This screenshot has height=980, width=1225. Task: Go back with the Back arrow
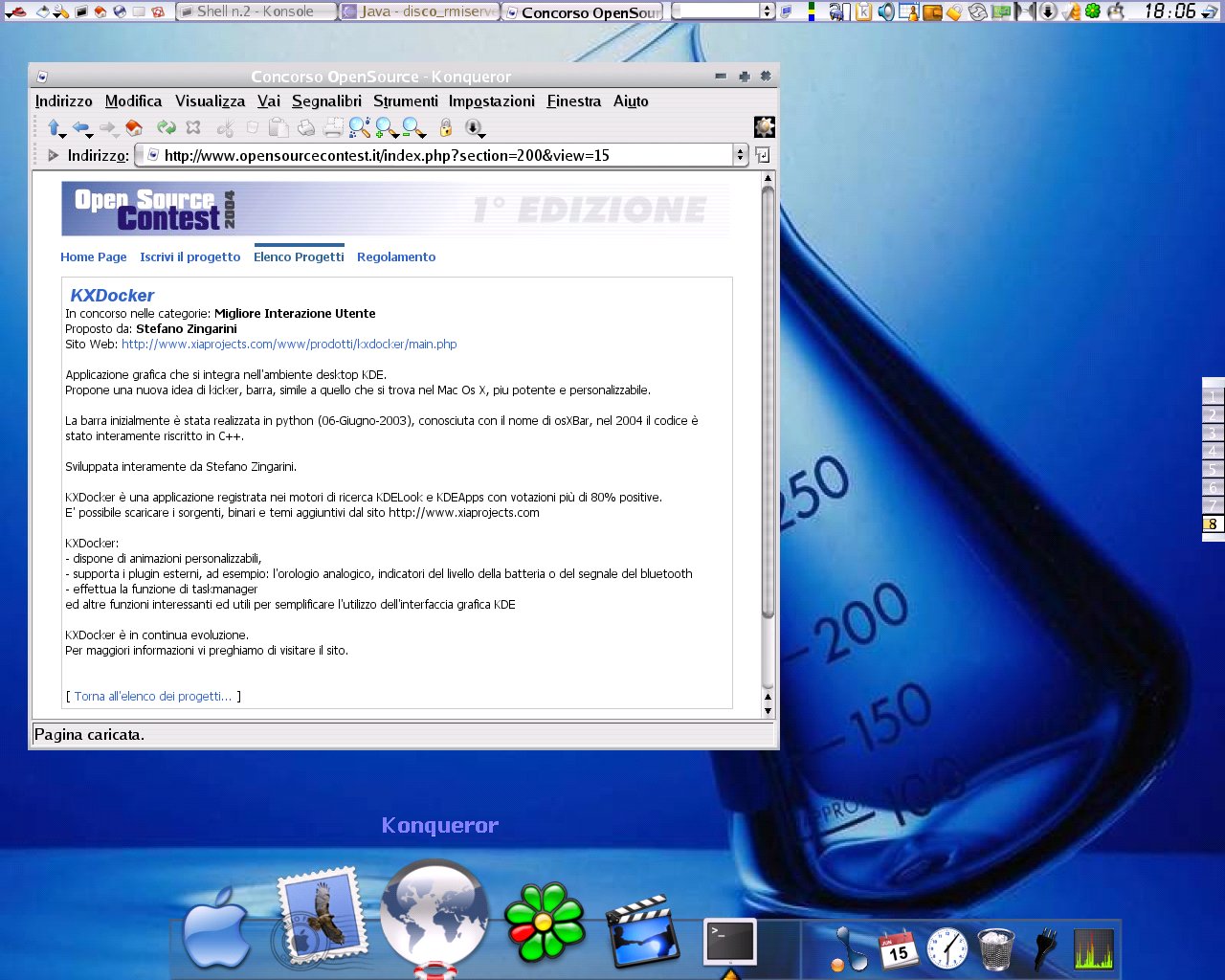80,127
